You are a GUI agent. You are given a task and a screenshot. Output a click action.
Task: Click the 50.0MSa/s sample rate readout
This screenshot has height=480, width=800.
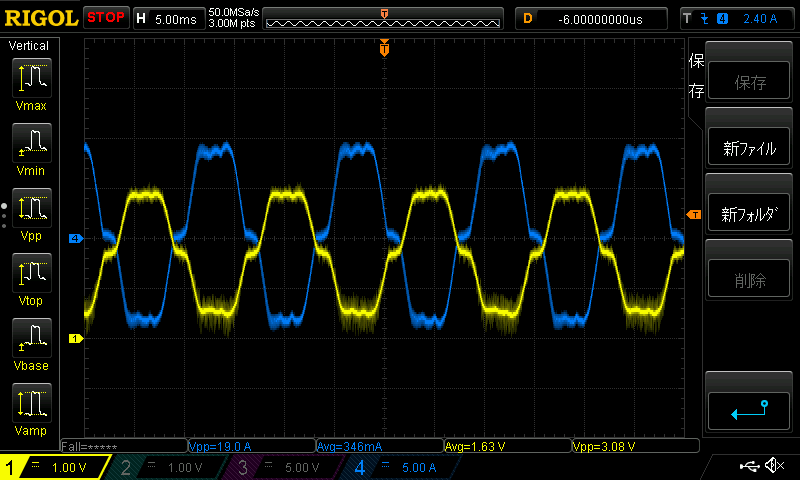[x=234, y=12]
